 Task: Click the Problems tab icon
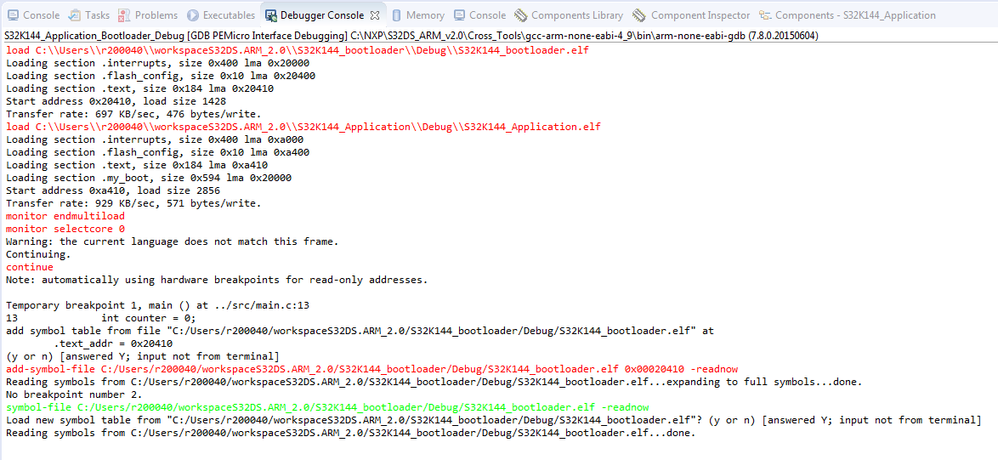pyautogui.click(x=124, y=15)
